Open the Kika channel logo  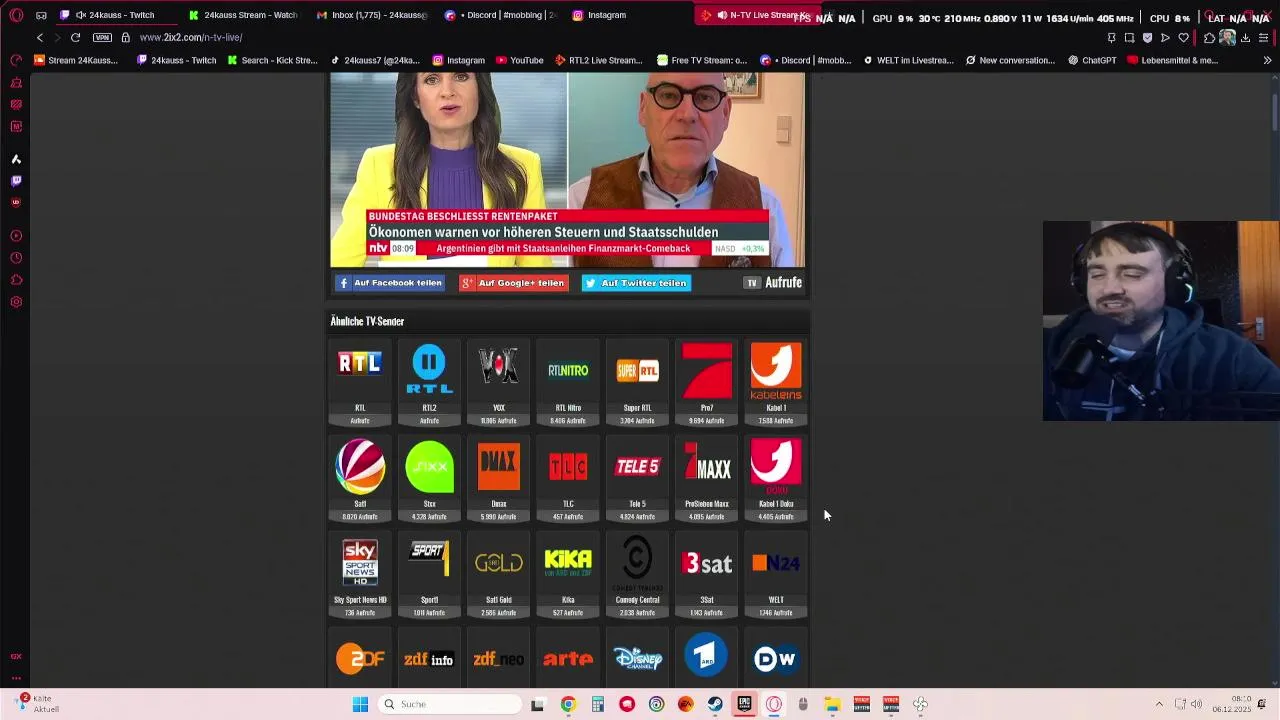(568, 563)
